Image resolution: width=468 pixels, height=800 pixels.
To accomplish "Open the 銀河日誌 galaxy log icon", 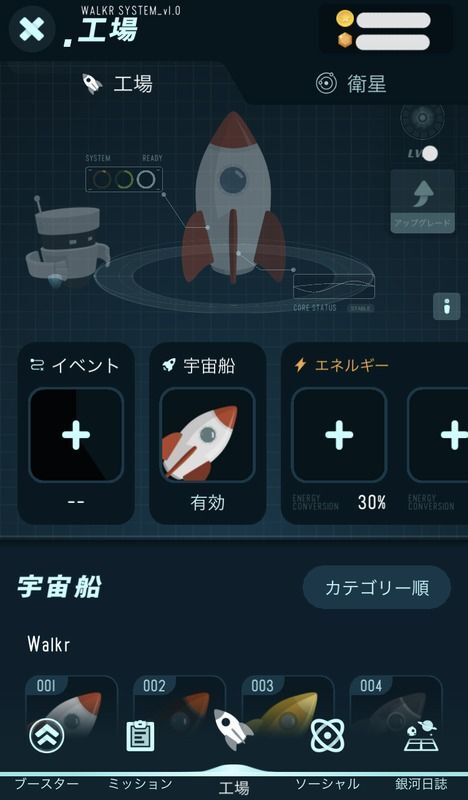I will tap(421, 735).
